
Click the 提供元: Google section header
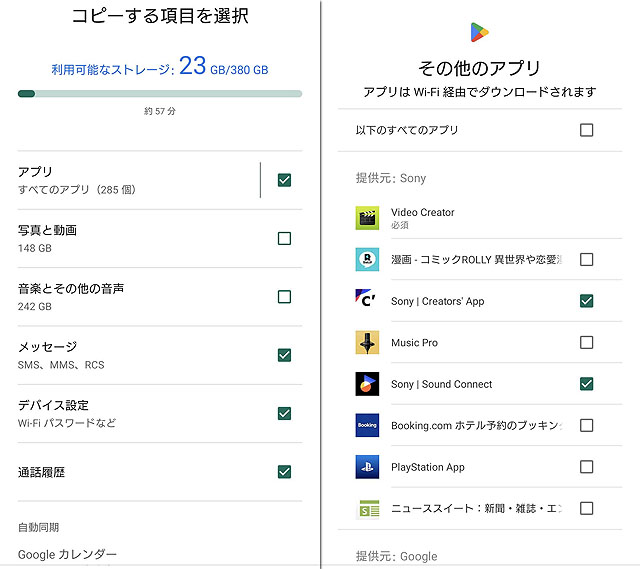397,556
